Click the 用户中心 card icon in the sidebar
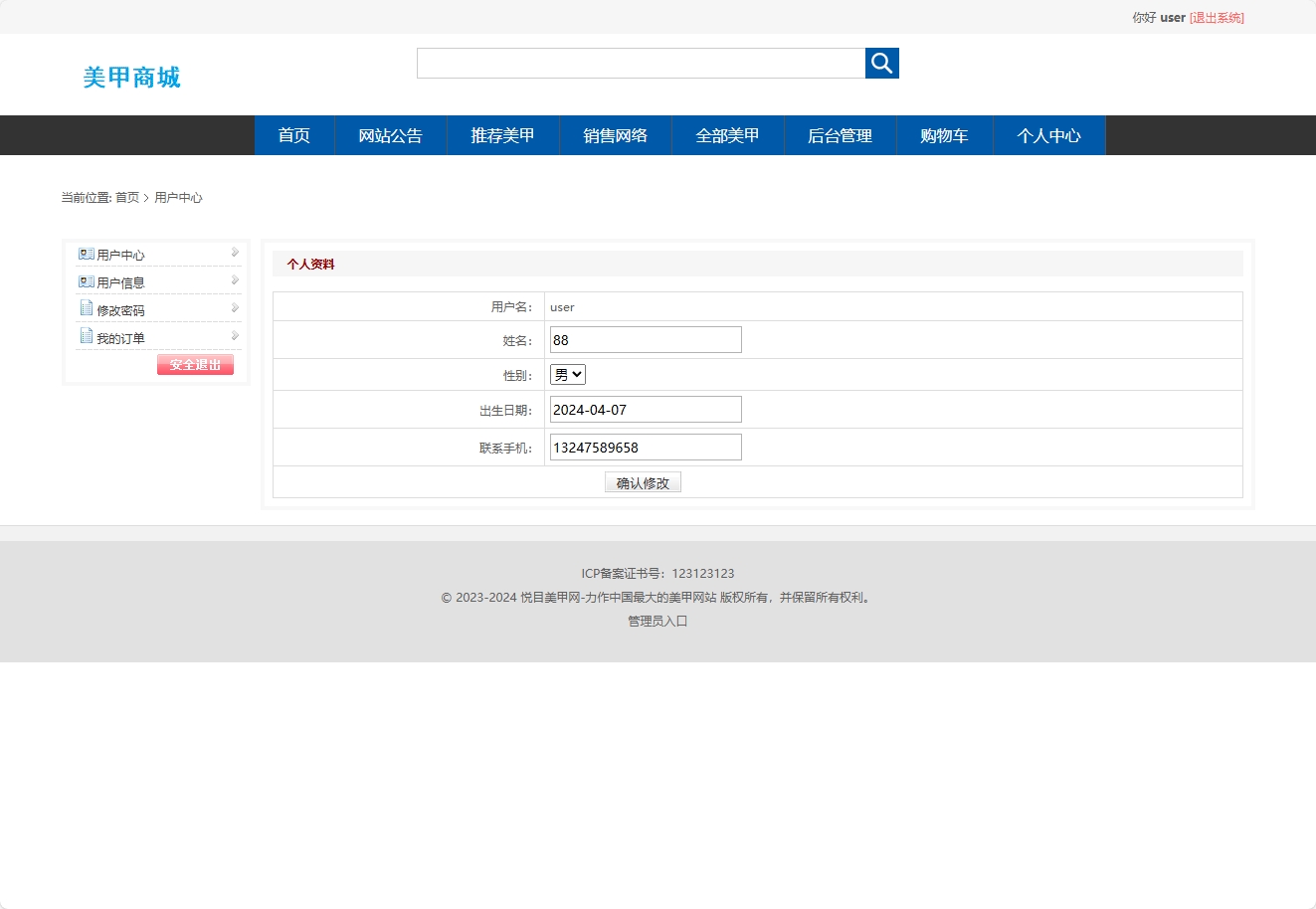 (x=85, y=254)
